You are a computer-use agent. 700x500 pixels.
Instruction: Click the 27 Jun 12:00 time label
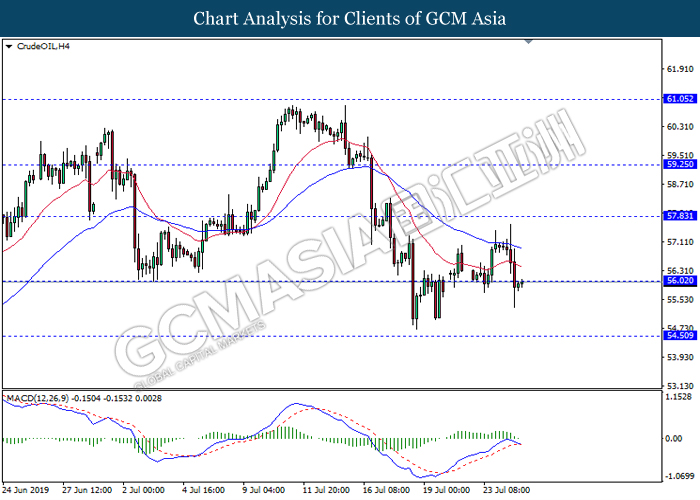[x=87, y=490]
